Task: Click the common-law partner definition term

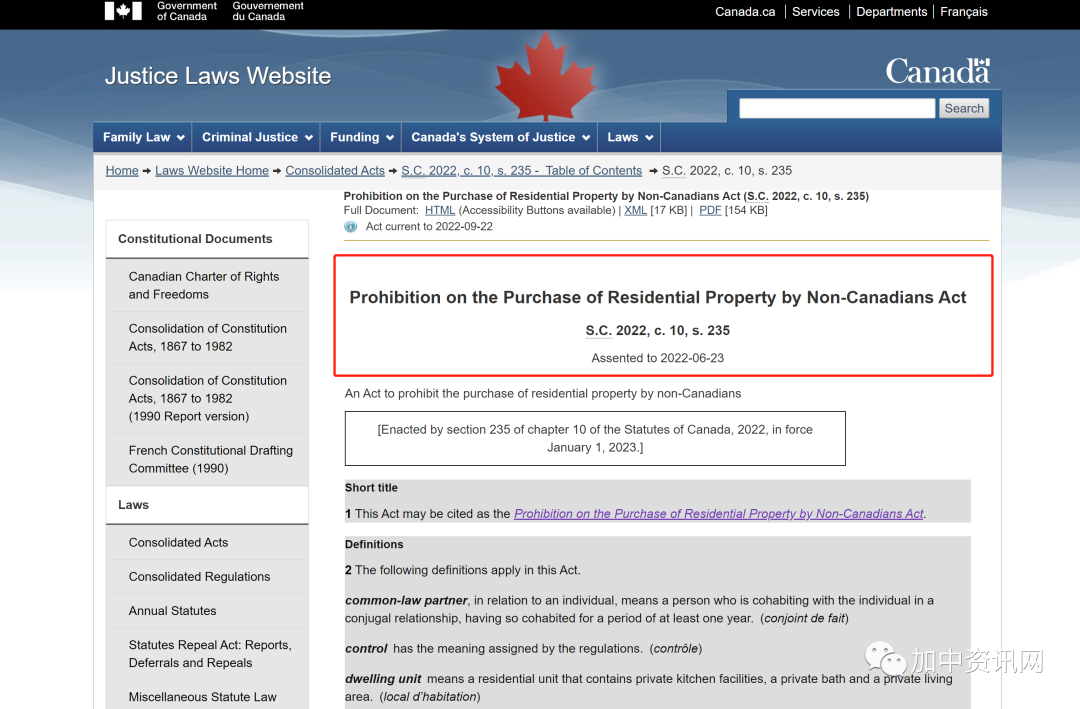Action: coord(406,601)
